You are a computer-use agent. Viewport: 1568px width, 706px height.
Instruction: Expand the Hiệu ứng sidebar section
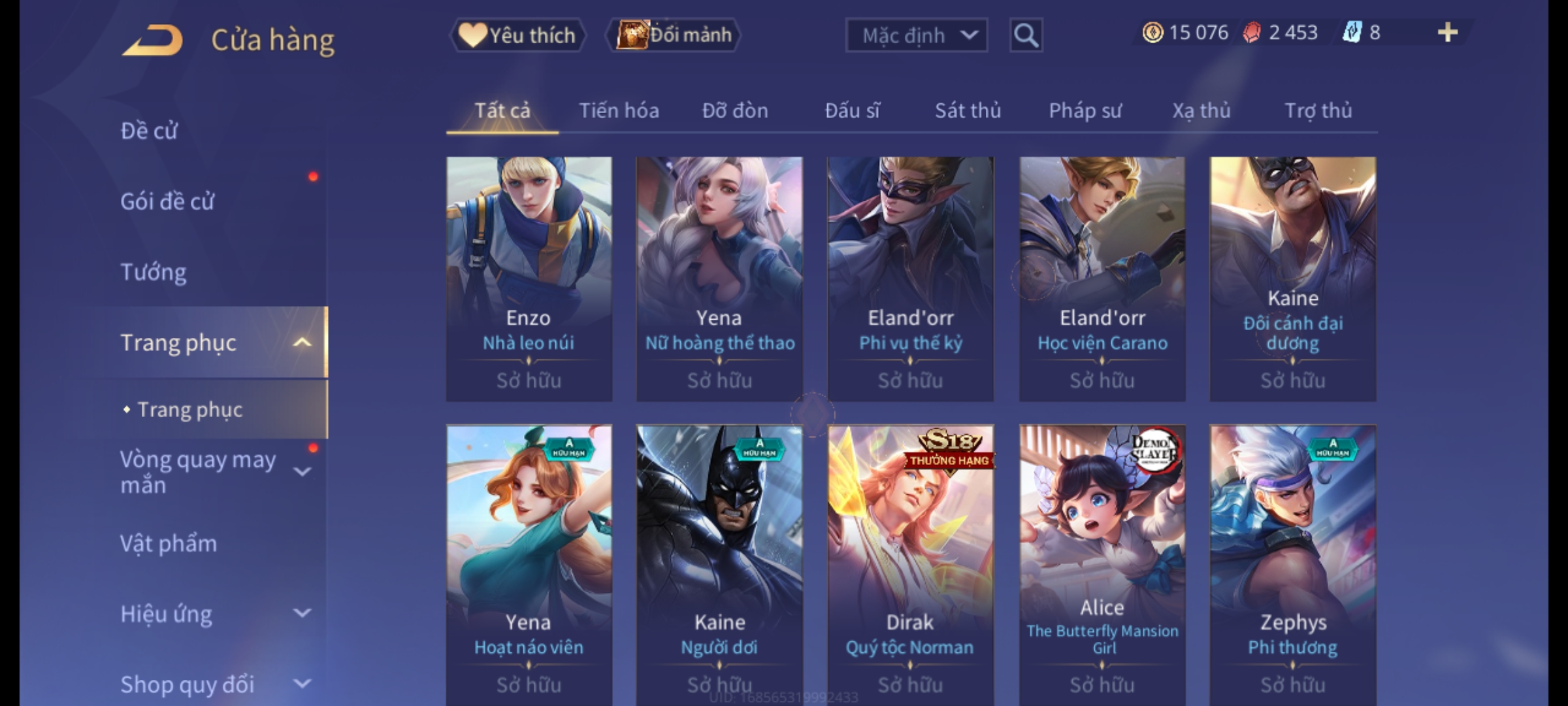point(302,613)
